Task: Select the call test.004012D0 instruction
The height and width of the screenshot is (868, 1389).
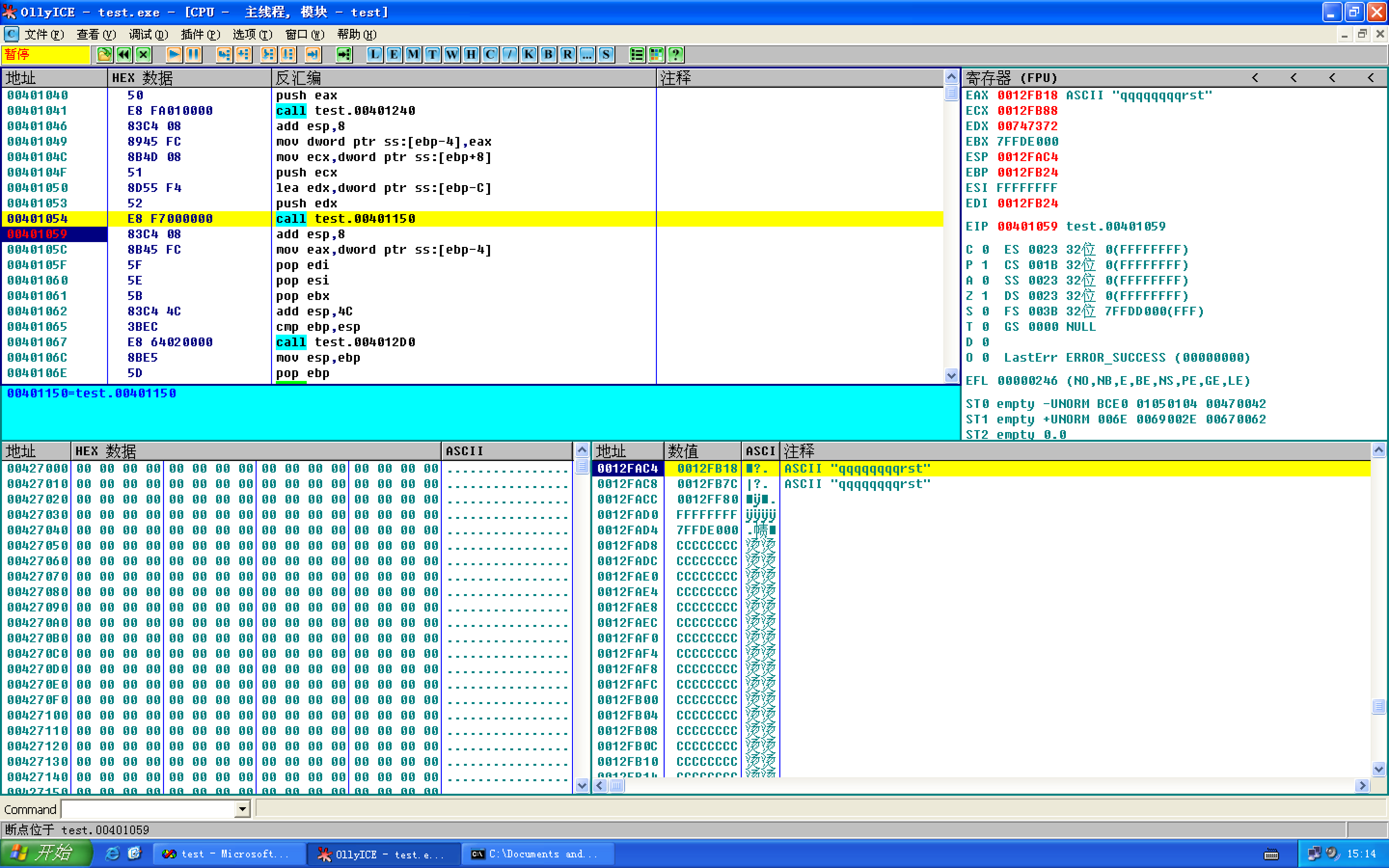Action: (472, 342)
